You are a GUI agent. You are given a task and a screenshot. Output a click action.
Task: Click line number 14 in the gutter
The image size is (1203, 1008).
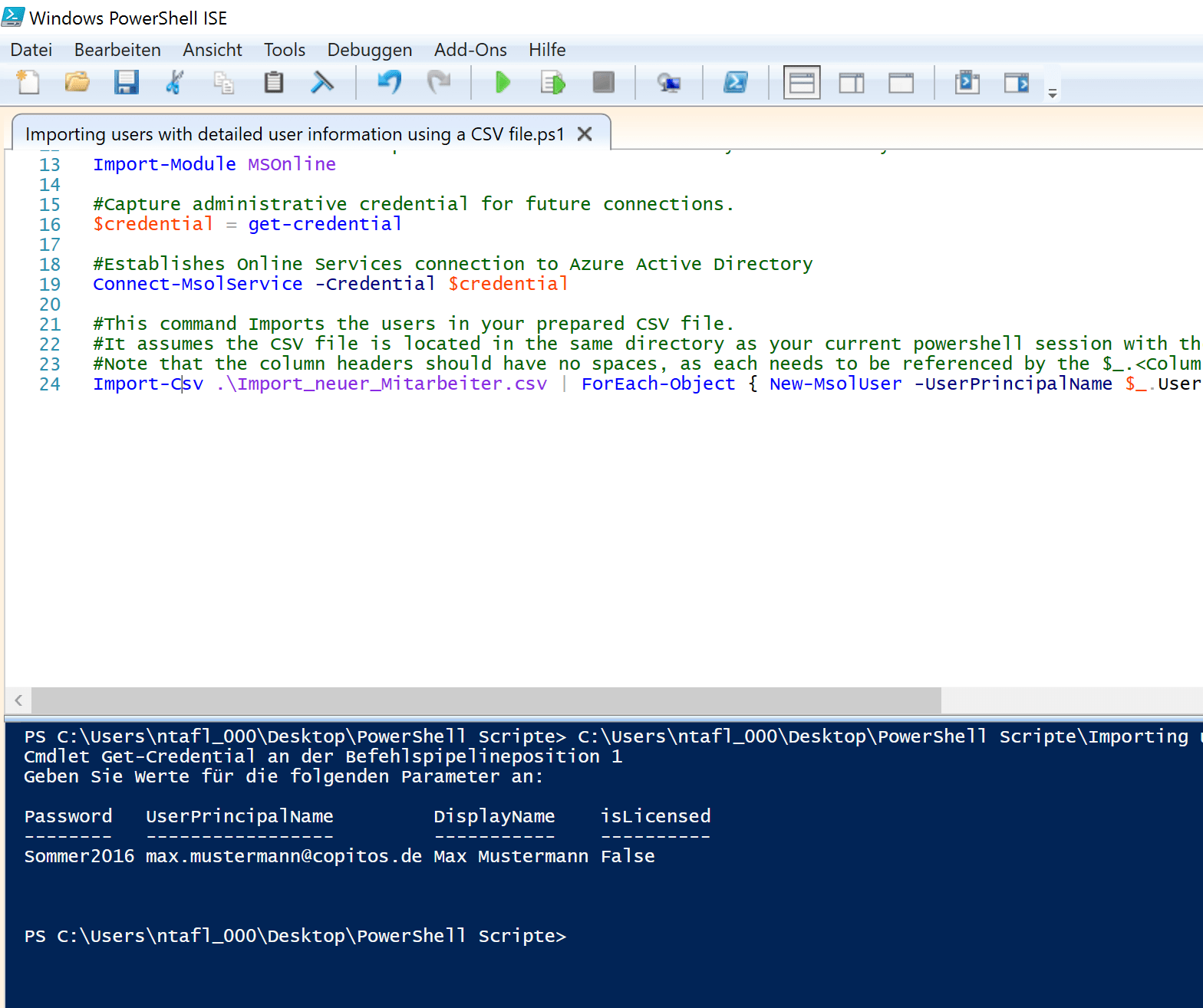(x=50, y=184)
